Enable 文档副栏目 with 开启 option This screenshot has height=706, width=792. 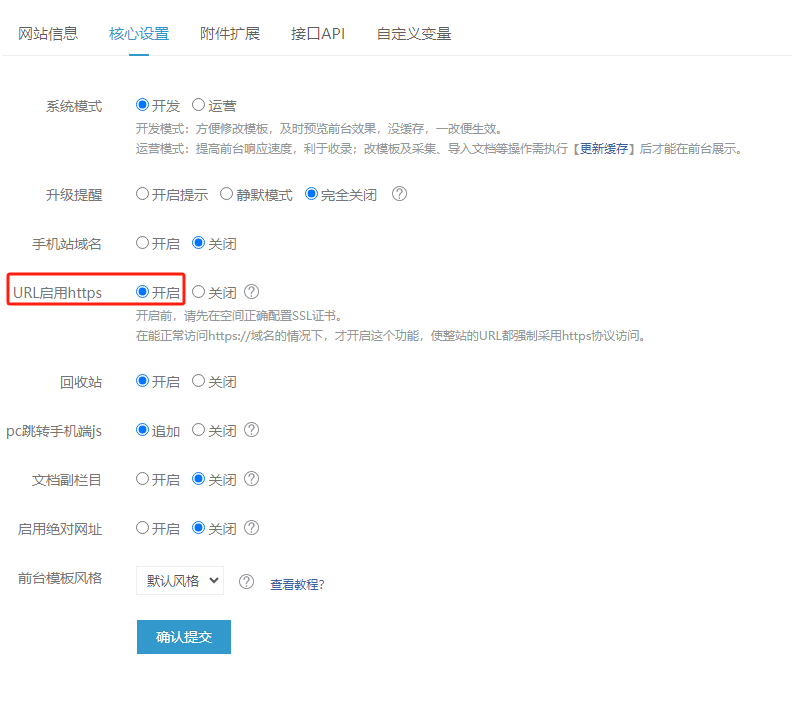click(142, 479)
